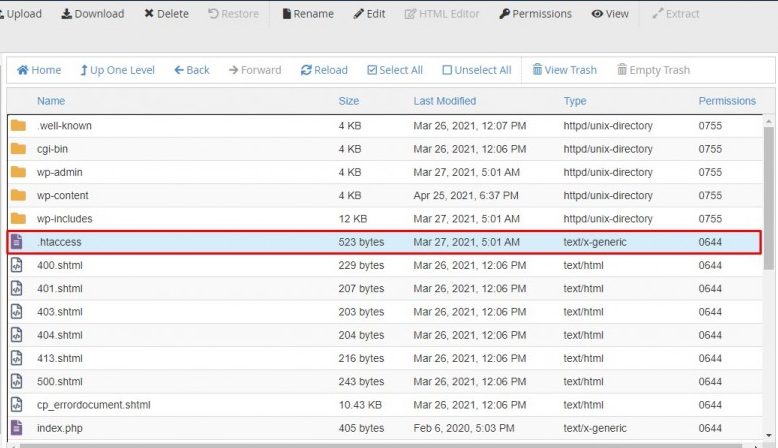Sort by Size column header
This screenshot has width=778, height=448.
[348, 101]
